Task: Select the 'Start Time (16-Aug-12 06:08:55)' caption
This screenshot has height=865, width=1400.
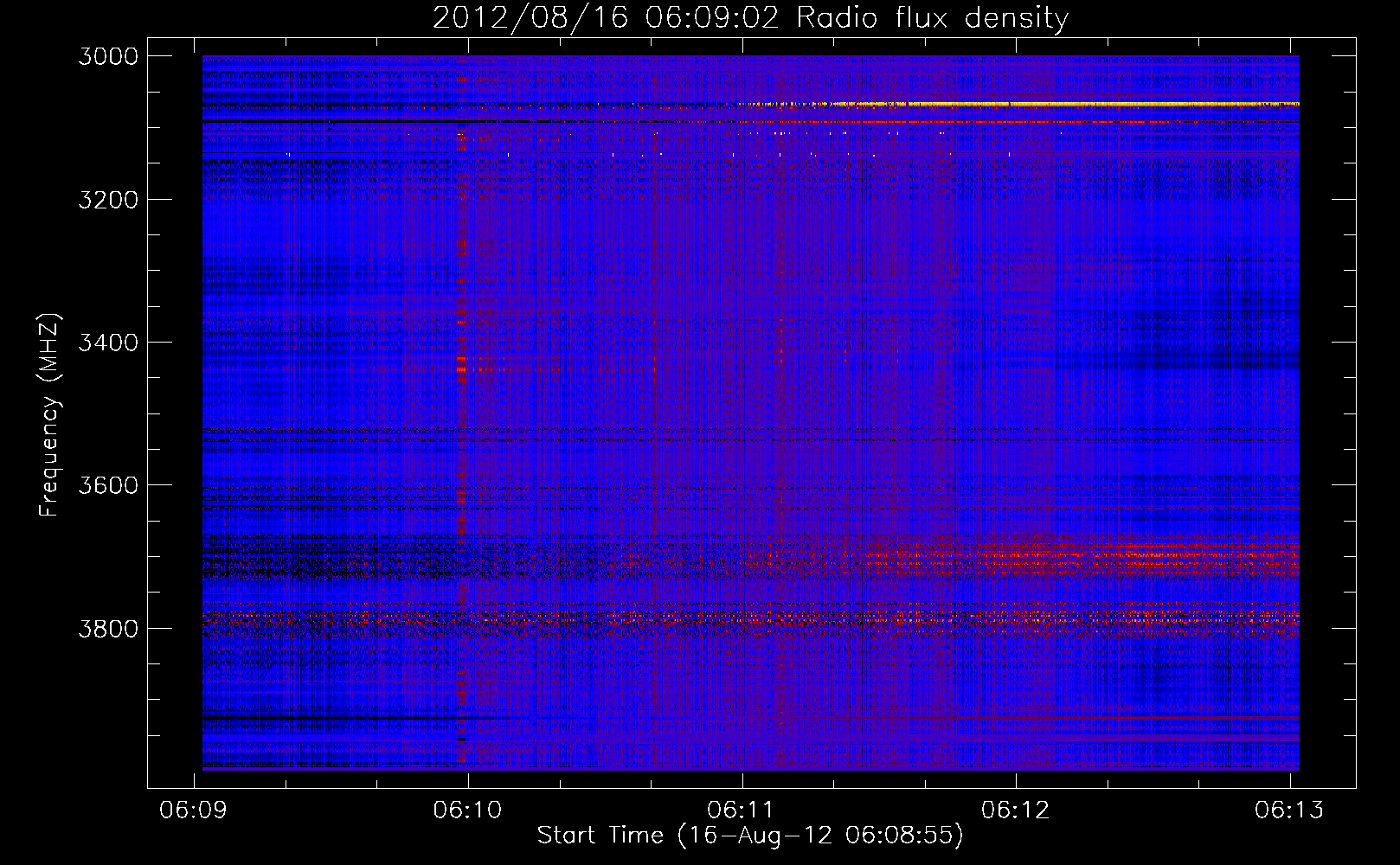Action: (x=750, y=836)
